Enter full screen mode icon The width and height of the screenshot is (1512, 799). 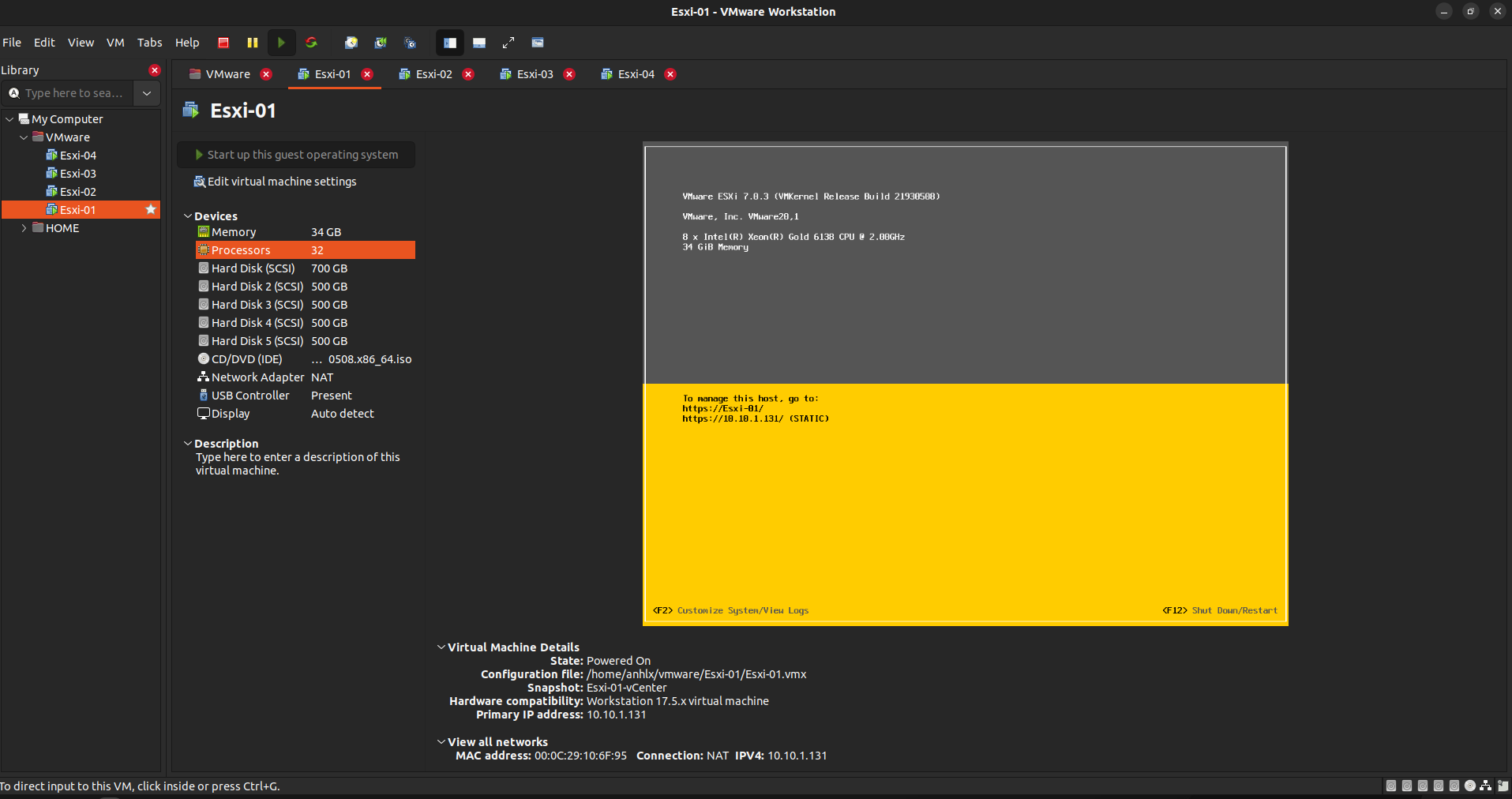(x=508, y=43)
